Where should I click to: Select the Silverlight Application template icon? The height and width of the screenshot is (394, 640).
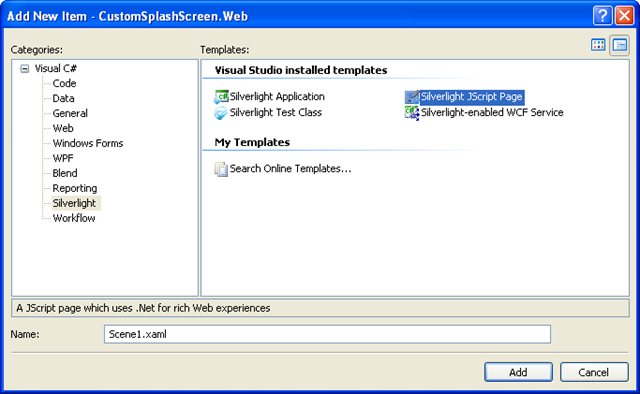coord(221,97)
